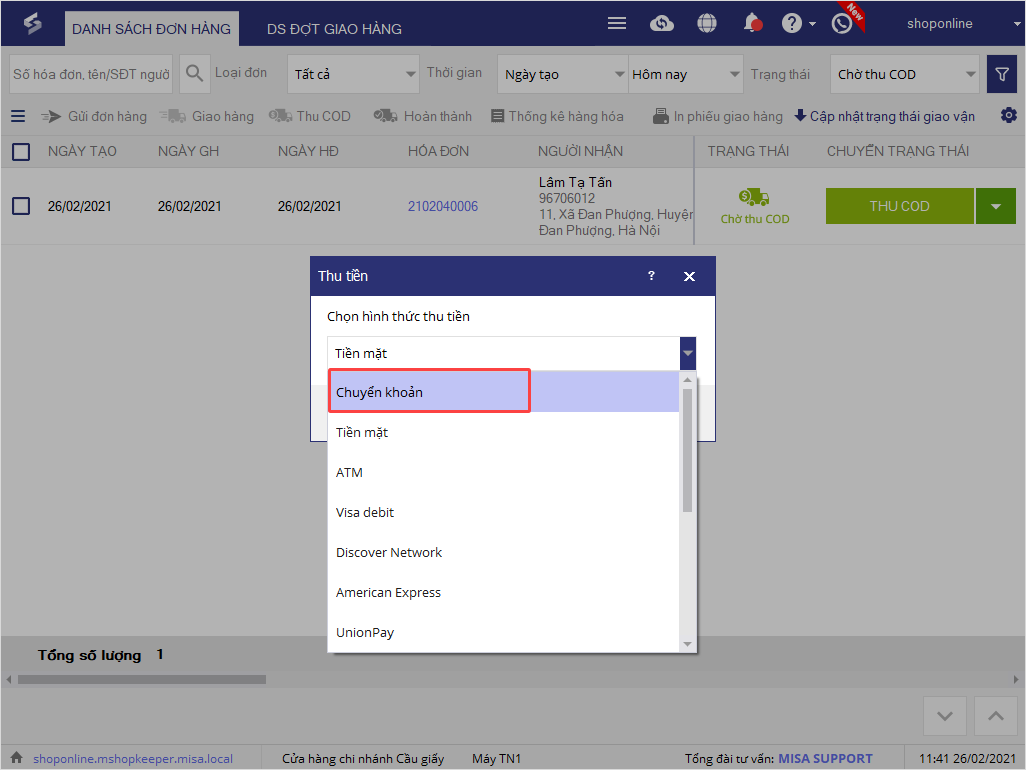Open the Ngày tạo time dropdown

pos(563,74)
